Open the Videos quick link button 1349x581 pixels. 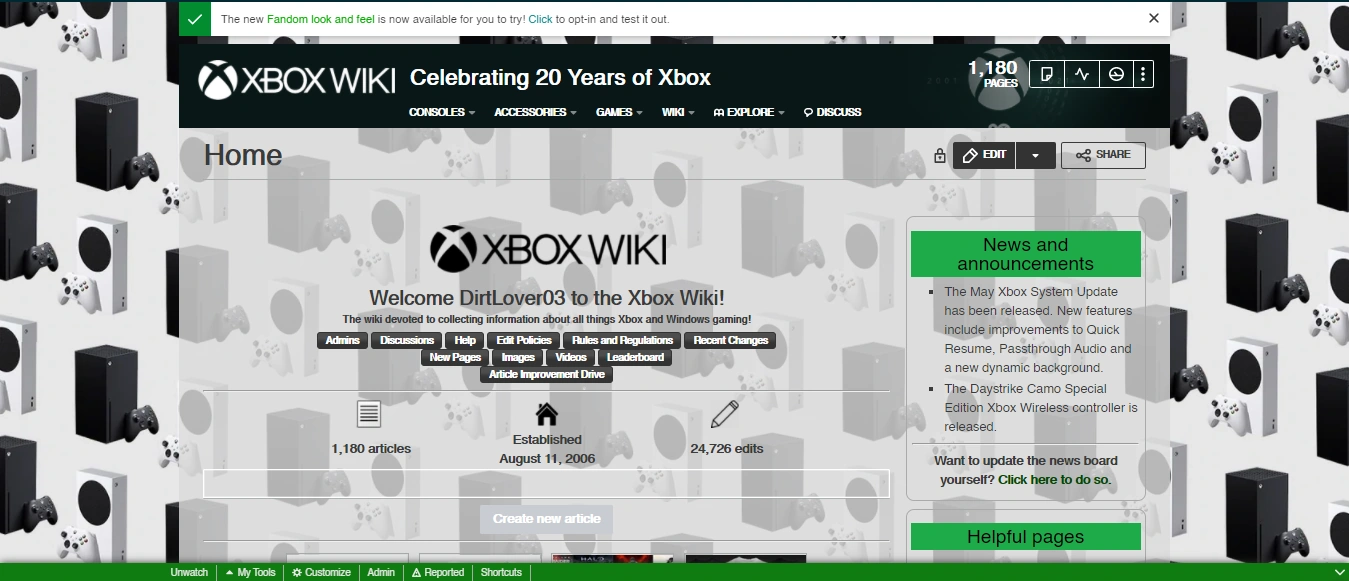click(571, 357)
